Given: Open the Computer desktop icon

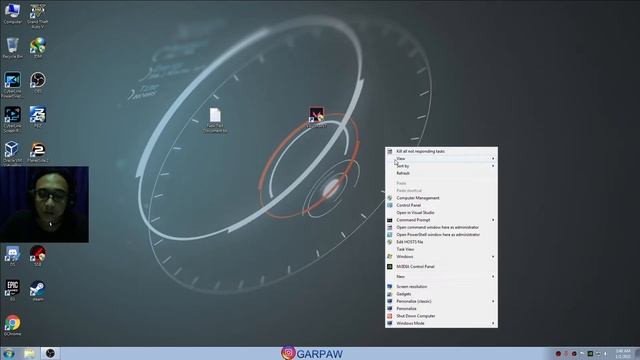Looking at the screenshot, I should [12, 13].
